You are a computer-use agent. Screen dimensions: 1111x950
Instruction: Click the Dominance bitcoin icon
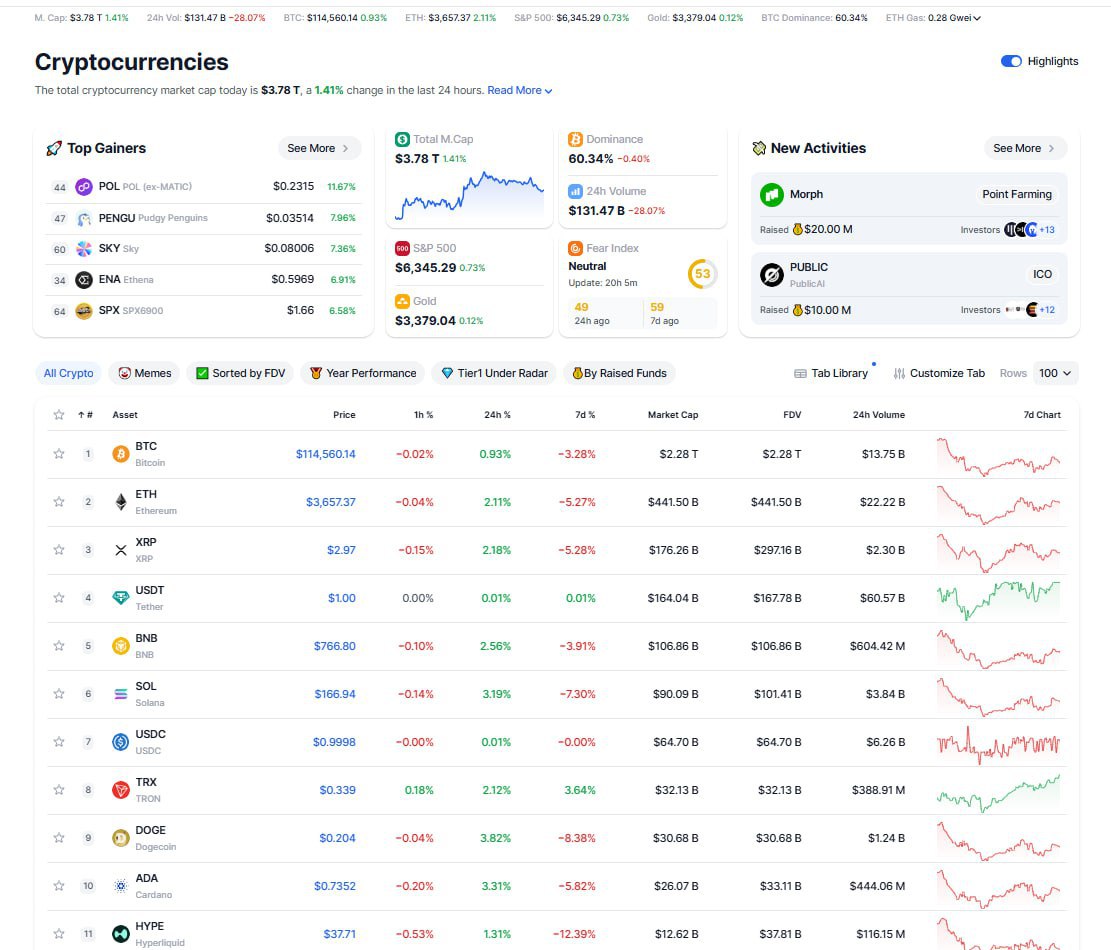click(575, 140)
